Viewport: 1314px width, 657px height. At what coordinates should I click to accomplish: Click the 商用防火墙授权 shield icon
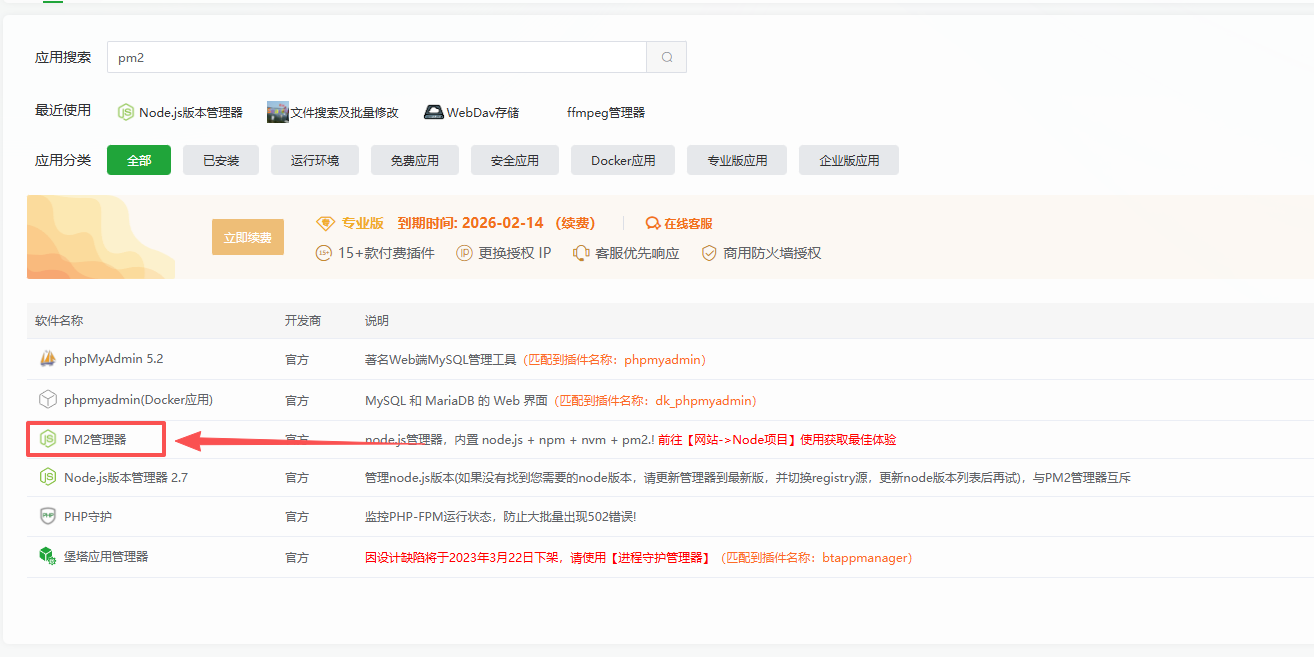(x=709, y=253)
